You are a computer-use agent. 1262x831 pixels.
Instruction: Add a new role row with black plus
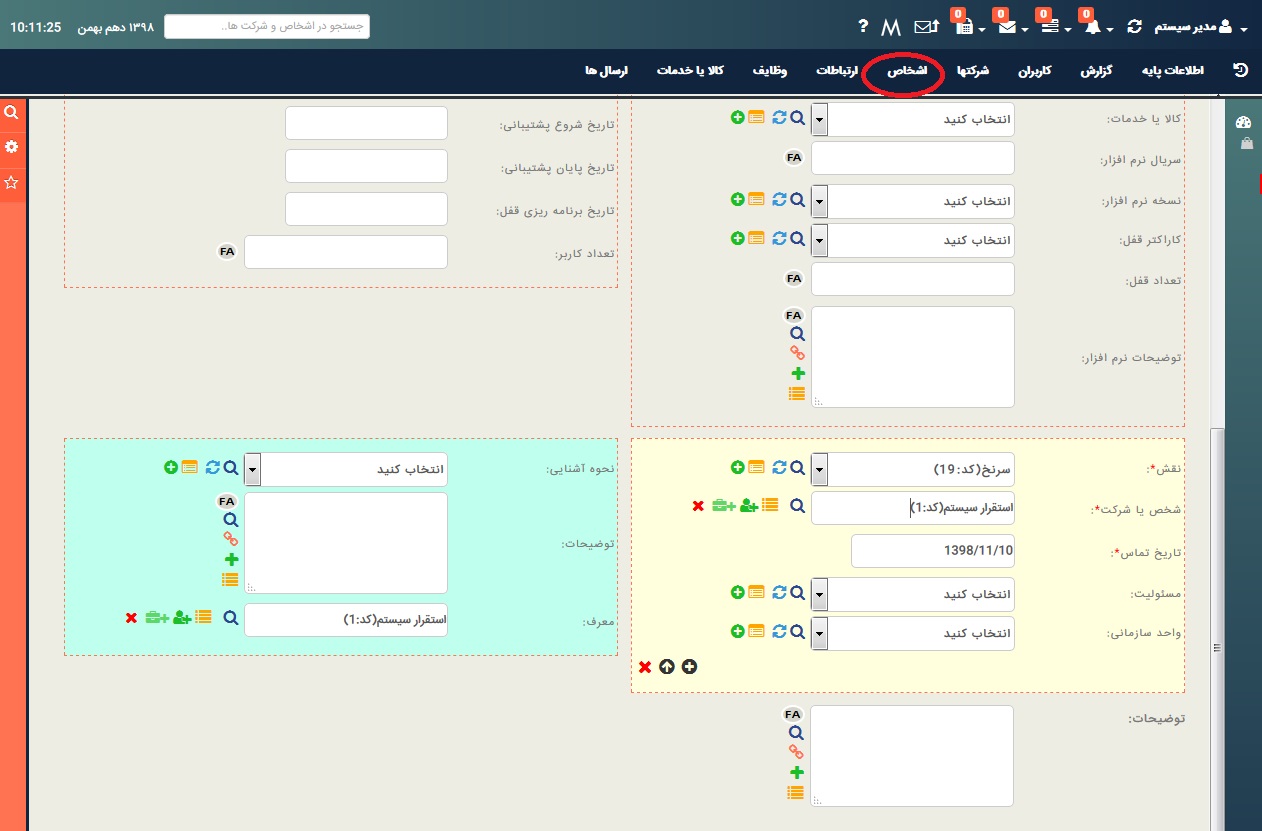(689, 667)
